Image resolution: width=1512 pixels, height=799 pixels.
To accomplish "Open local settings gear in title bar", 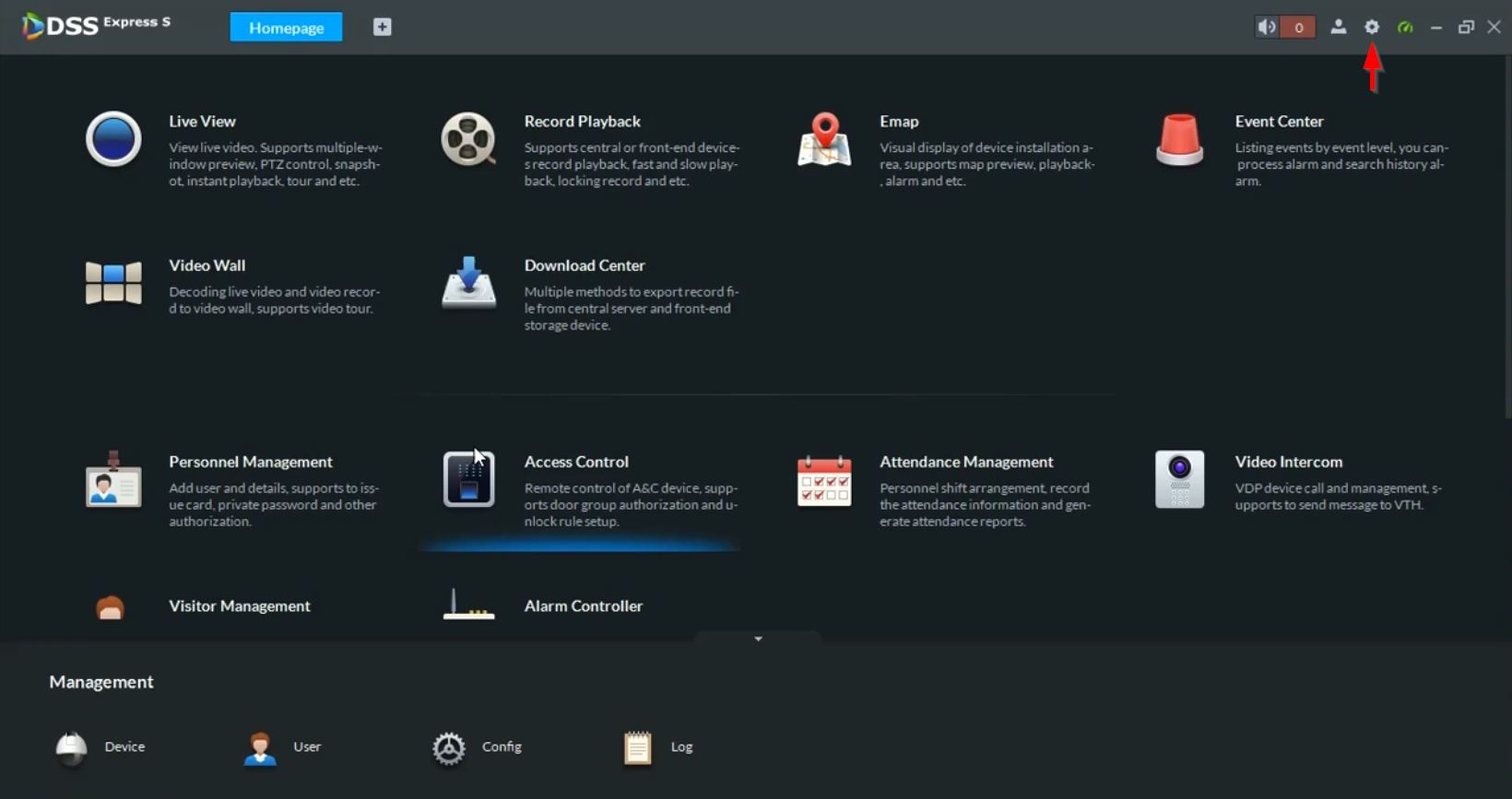I will pos(1372,27).
